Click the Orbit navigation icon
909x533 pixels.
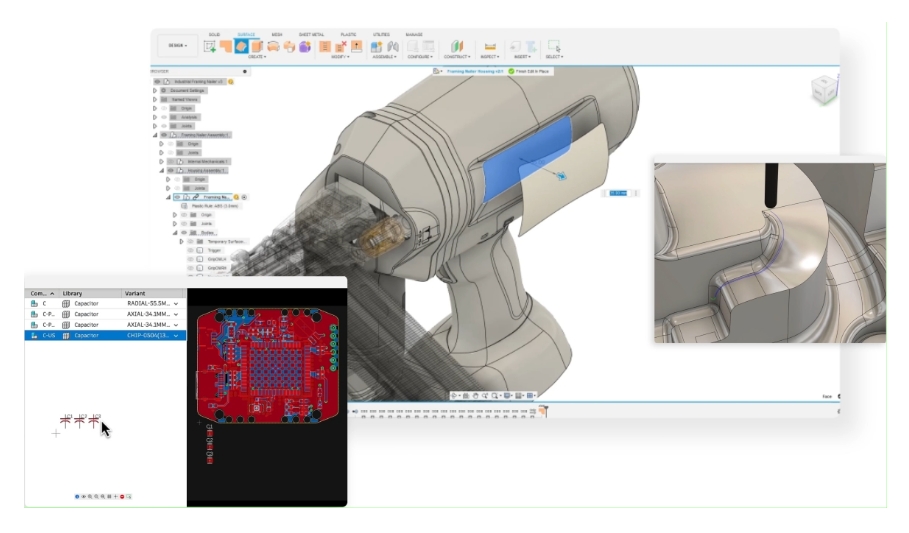pos(455,396)
